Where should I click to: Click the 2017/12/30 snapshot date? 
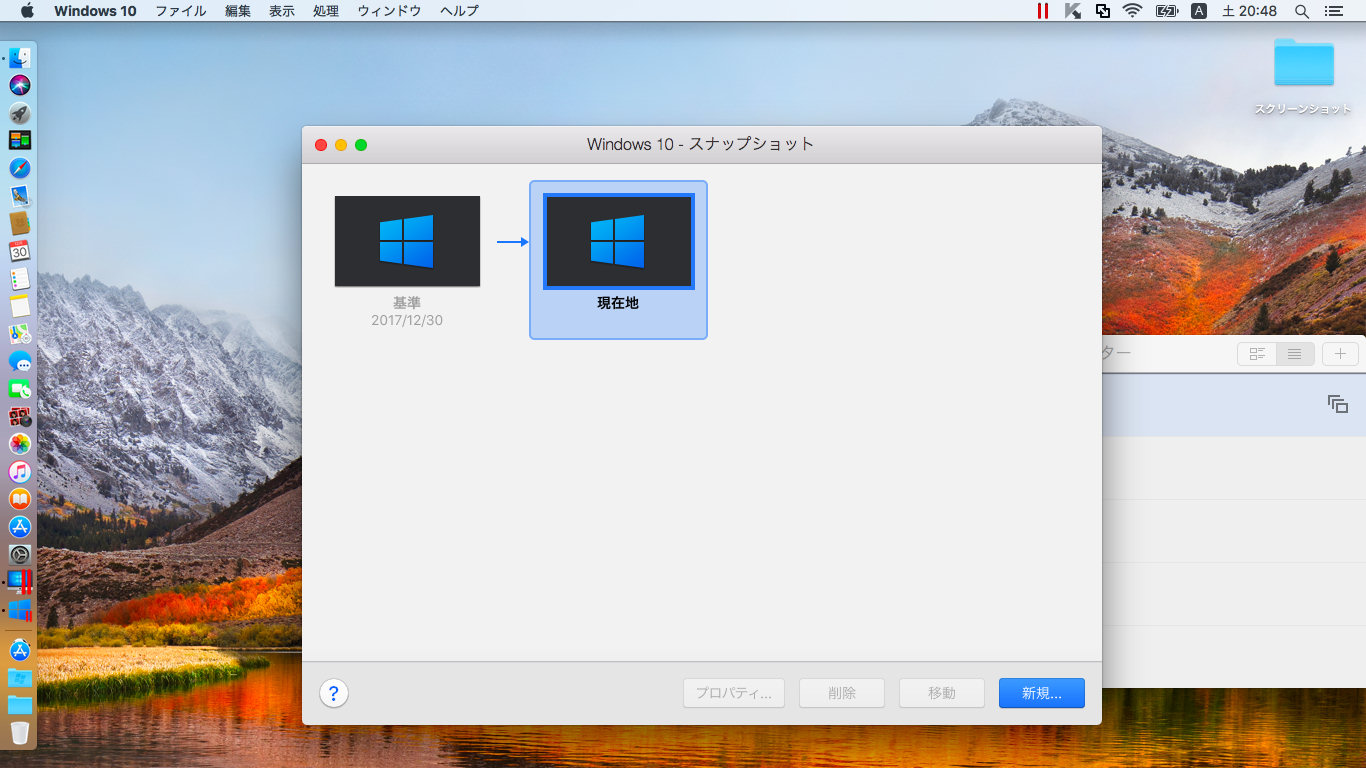407,320
